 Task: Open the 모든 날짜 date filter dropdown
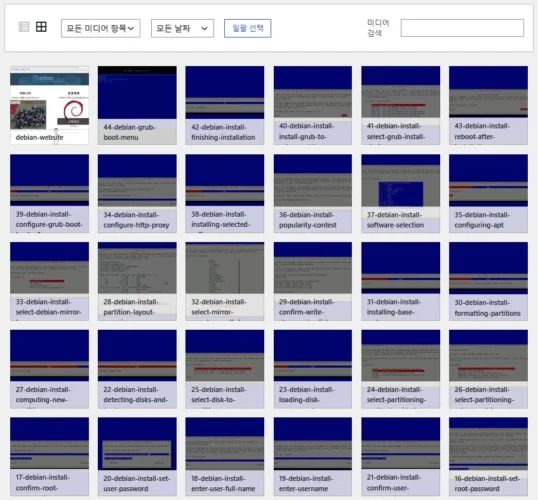[182, 28]
